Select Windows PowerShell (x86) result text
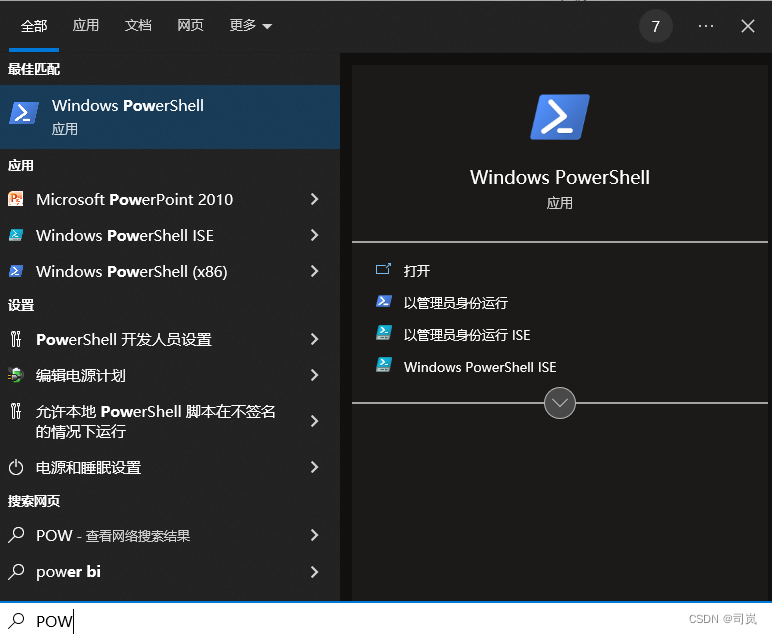The height and width of the screenshot is (634, 772). (x=131, y=271)
